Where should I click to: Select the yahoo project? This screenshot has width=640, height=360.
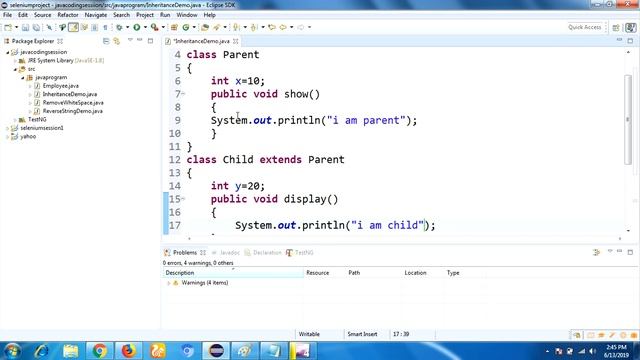tap(28, 137)
